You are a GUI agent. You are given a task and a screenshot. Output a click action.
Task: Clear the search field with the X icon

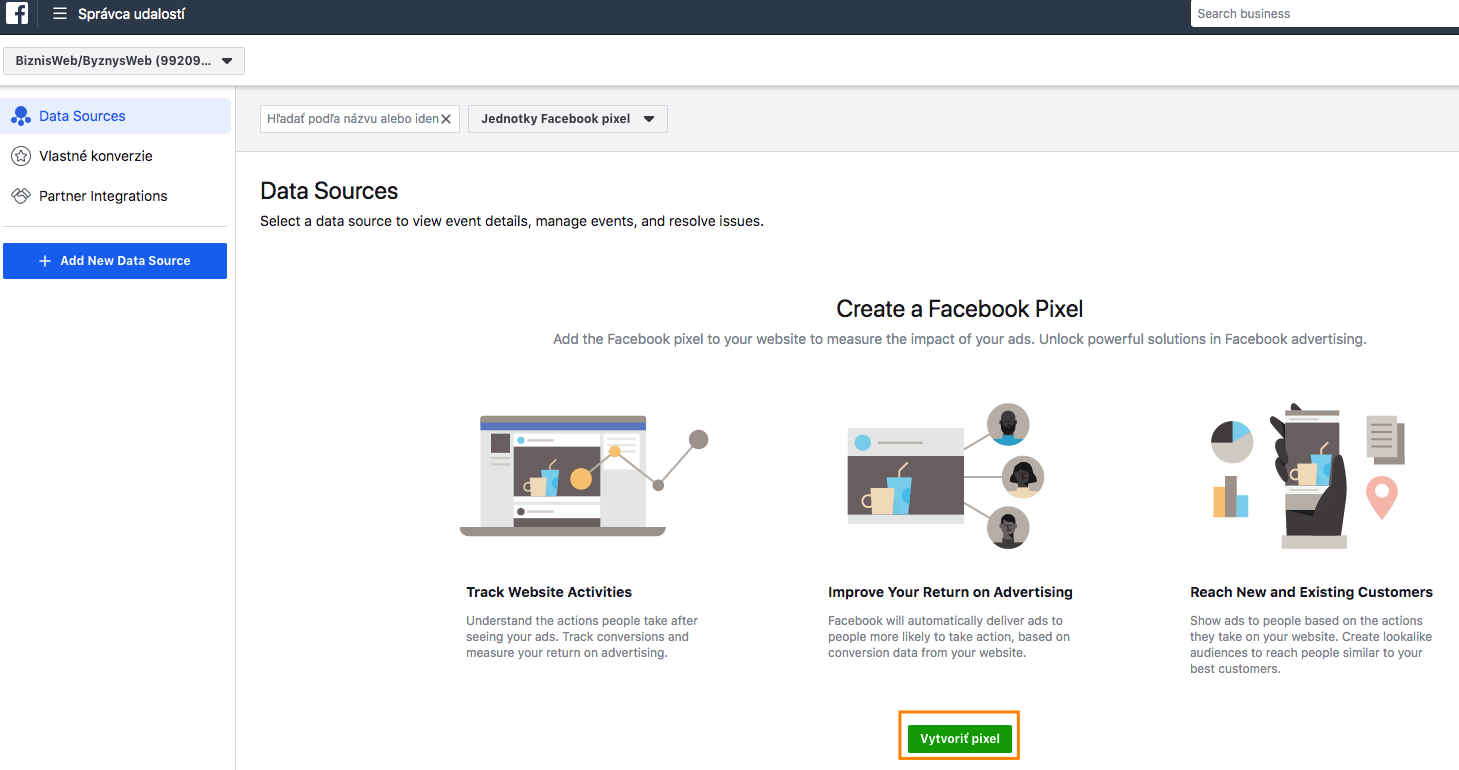coord(447,119)
